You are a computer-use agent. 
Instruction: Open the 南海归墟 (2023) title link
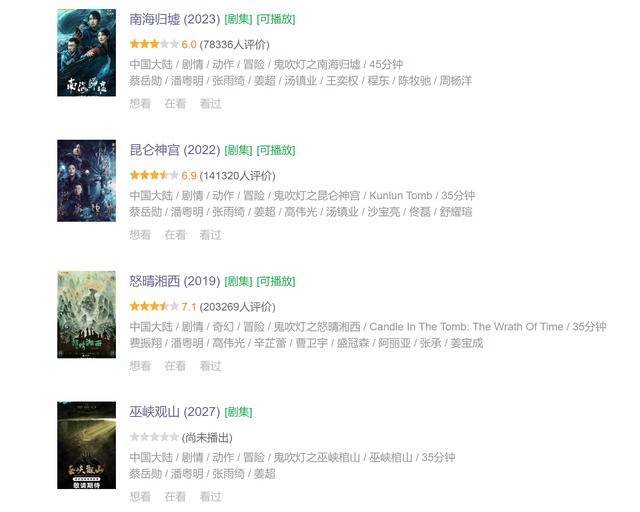pos(175,19)
